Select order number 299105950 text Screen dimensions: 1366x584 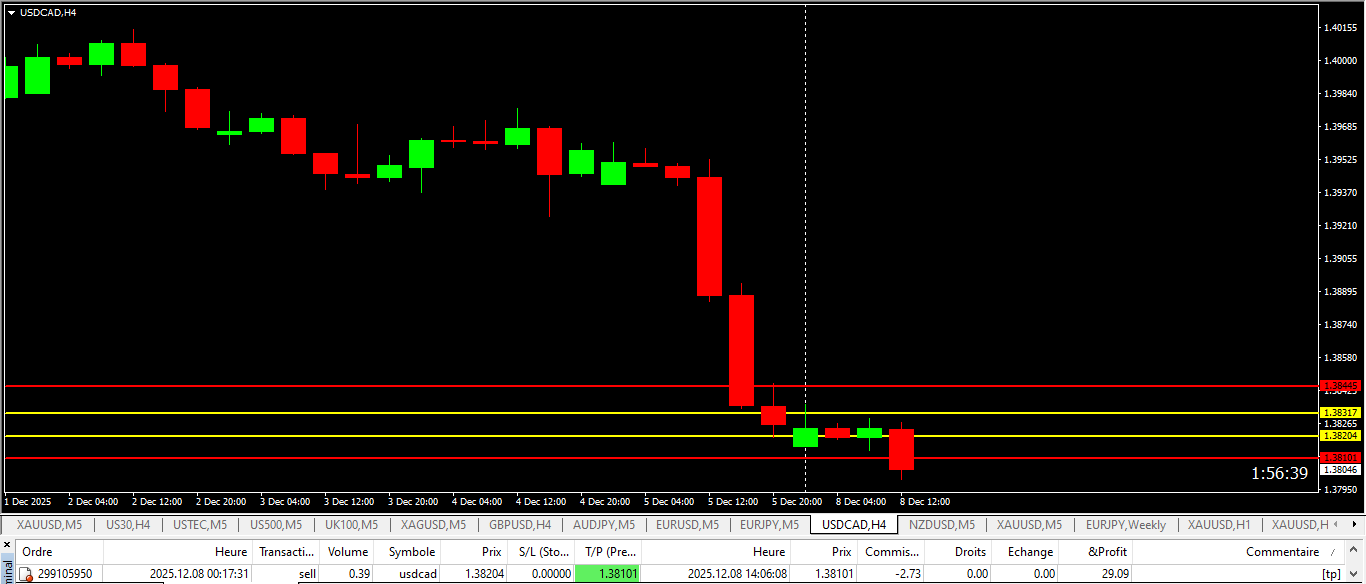[x=65, y=574]
